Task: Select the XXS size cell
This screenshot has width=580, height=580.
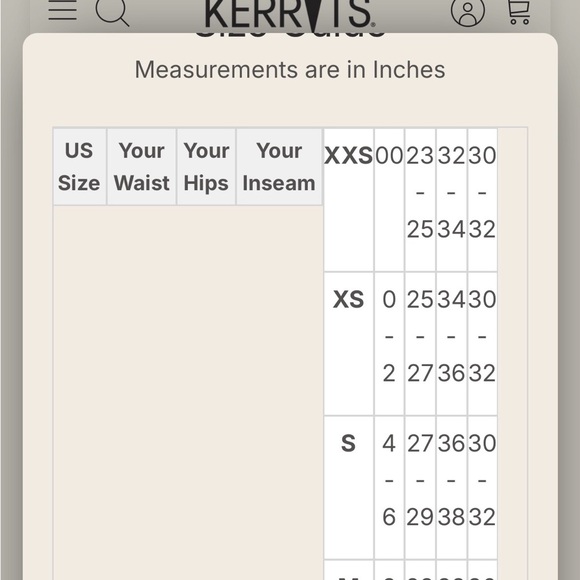Action: coord(349,200)
